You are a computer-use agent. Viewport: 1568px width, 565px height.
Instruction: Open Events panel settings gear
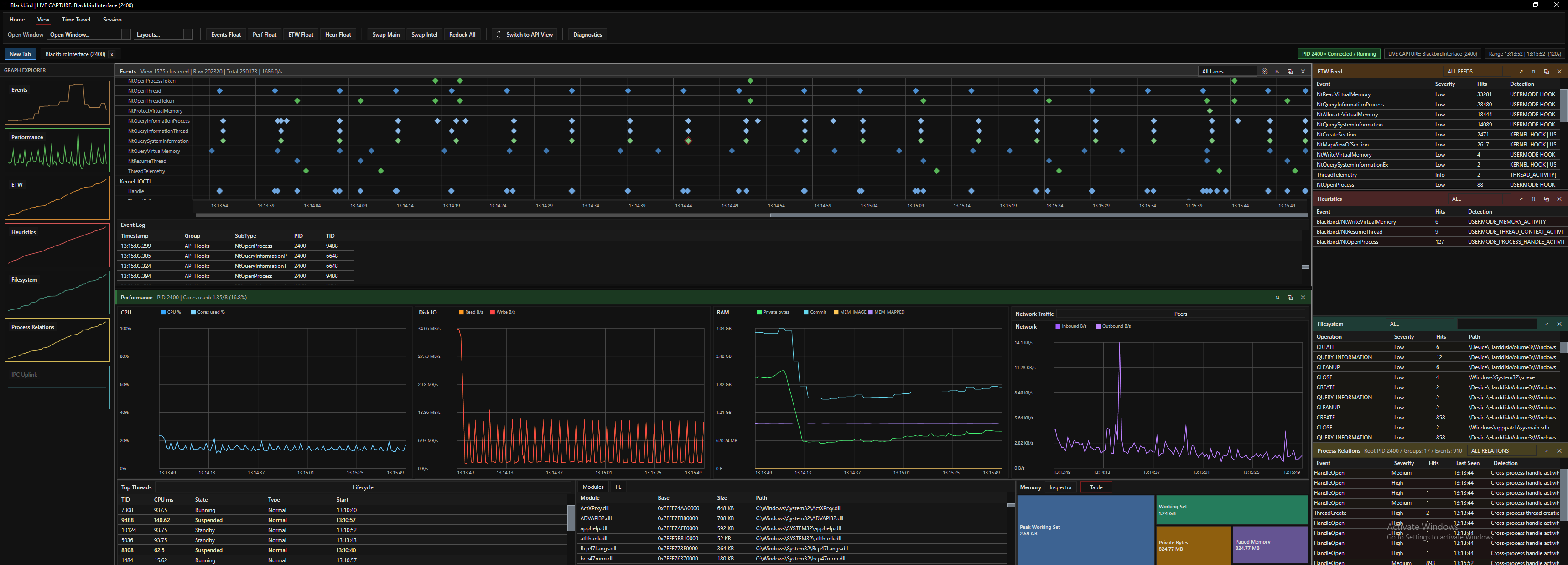[1264, 72]
